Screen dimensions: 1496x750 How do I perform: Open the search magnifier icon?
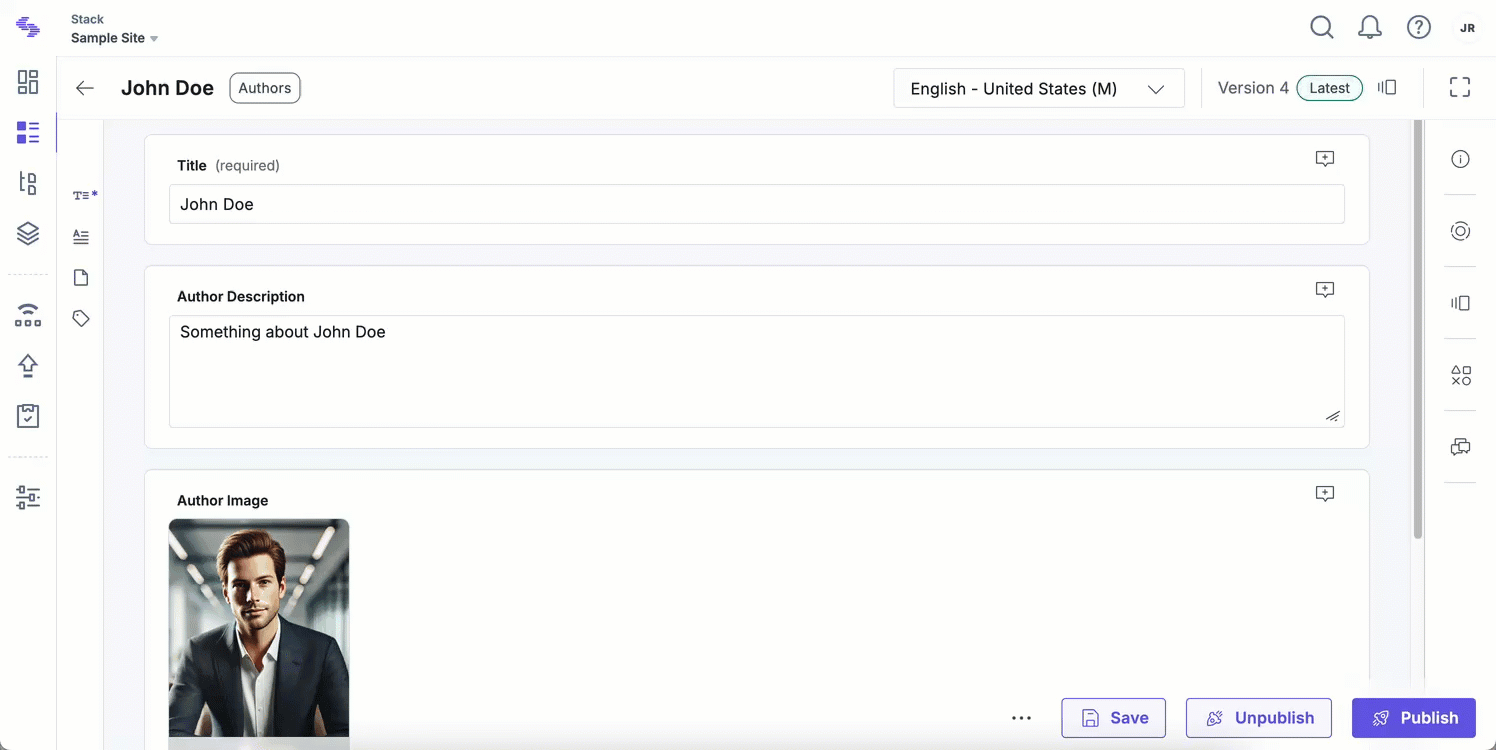(x=1322, y=28)
